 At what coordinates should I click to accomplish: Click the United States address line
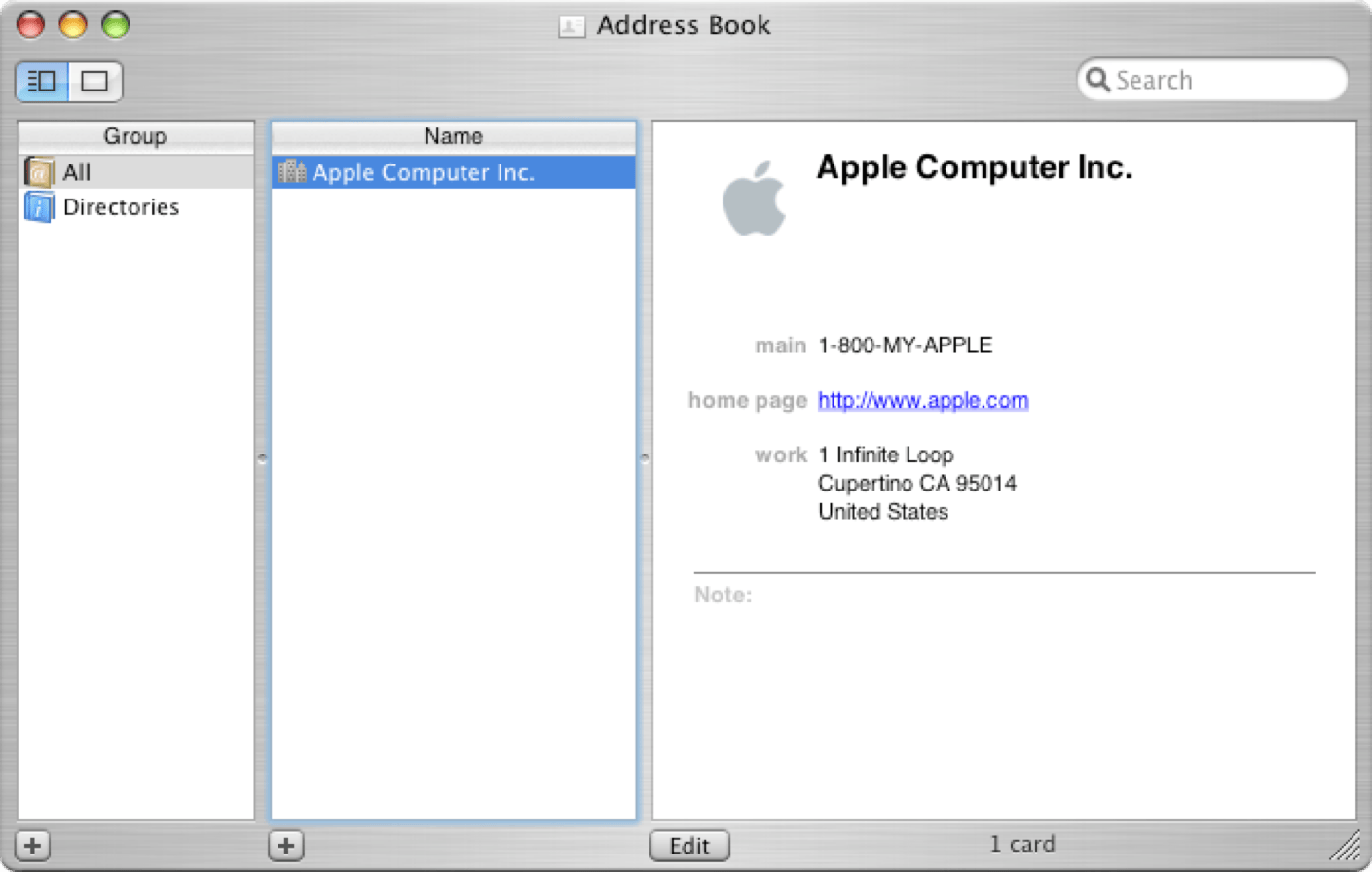[883, 512]
